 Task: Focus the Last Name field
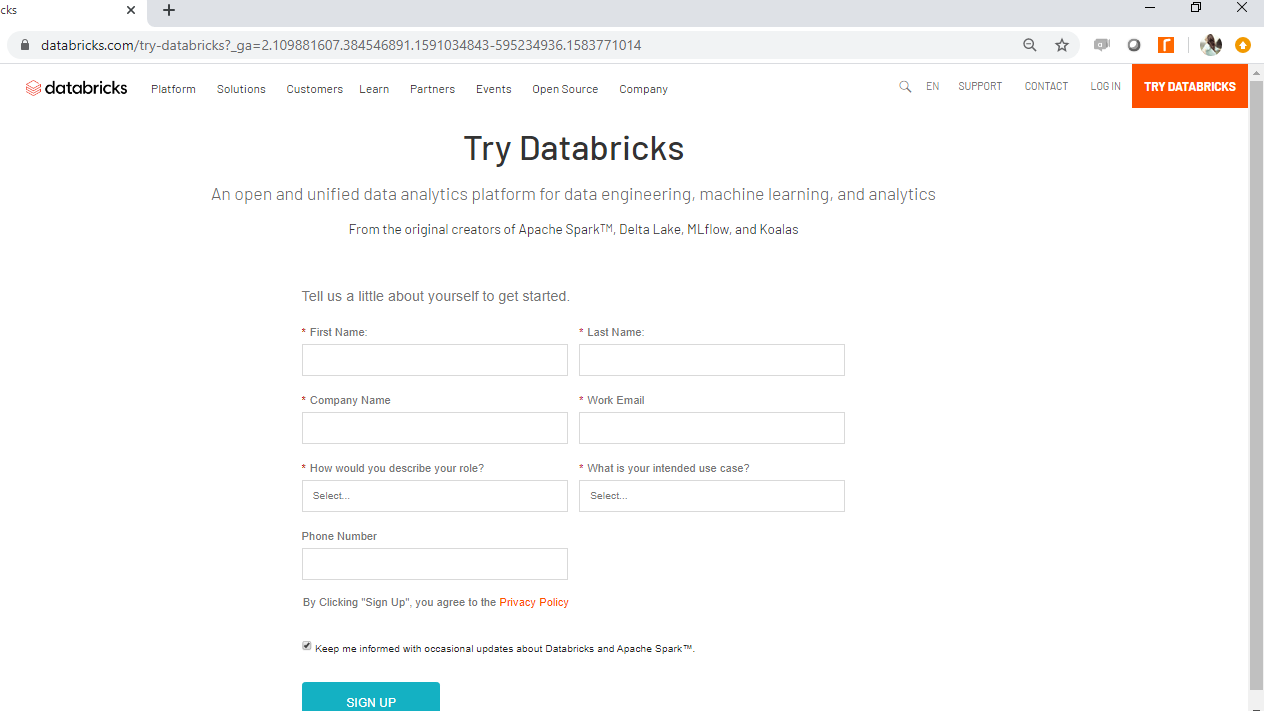tap(712, 360)
